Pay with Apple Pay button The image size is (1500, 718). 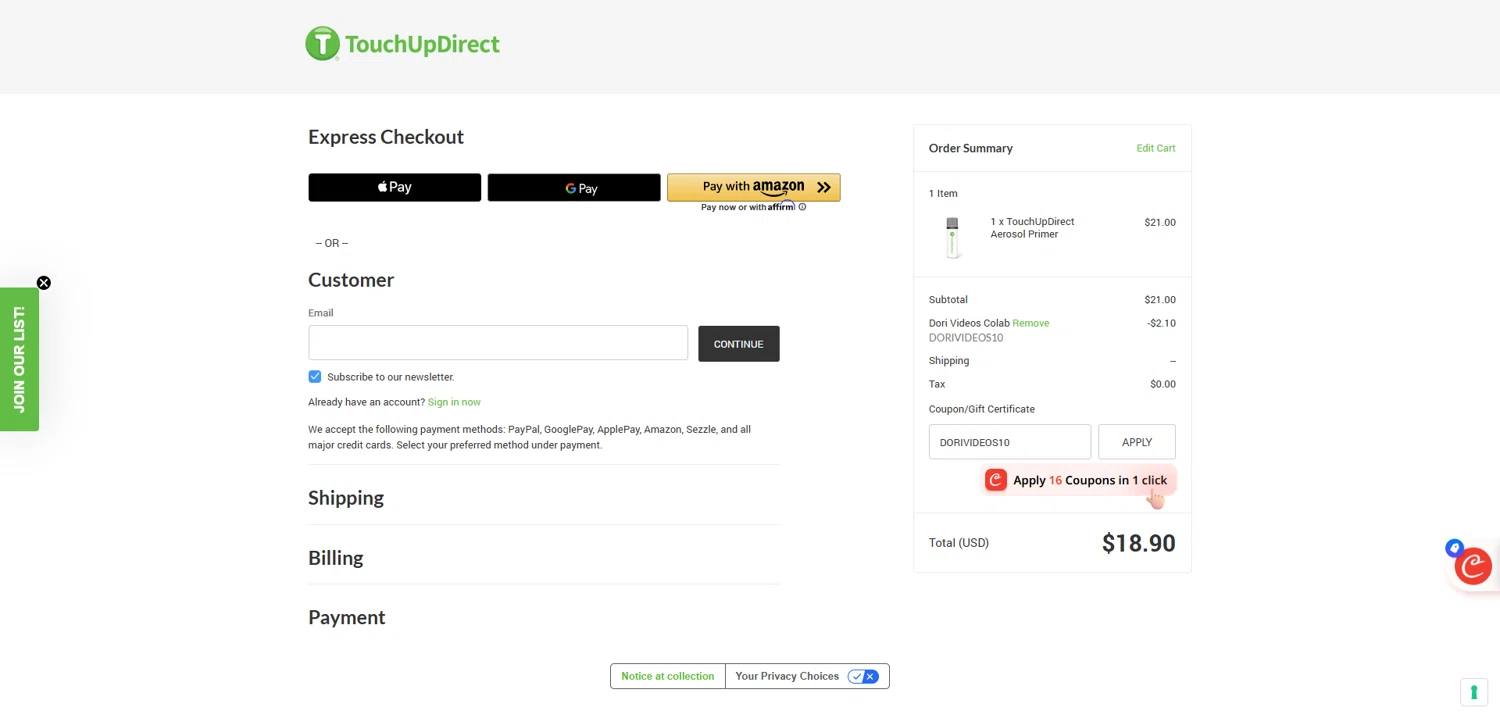[394, 187]
